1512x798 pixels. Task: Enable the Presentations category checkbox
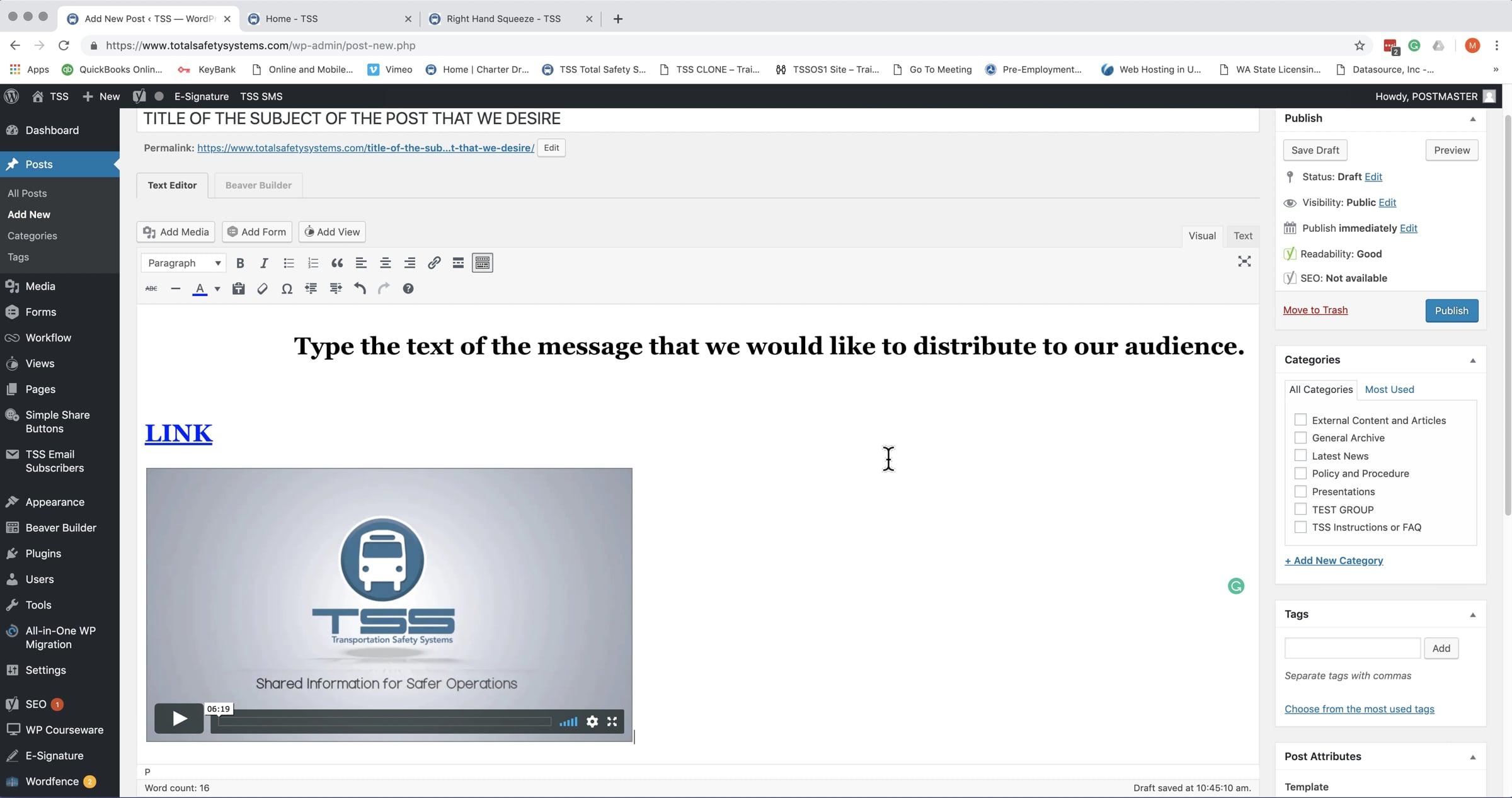click(x=1300, y=491)
